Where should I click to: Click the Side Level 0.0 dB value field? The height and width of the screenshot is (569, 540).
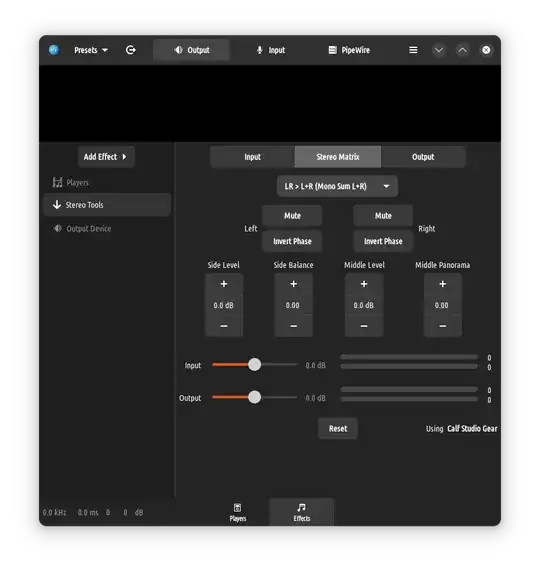pyautogui.click(x=224, y=305)
